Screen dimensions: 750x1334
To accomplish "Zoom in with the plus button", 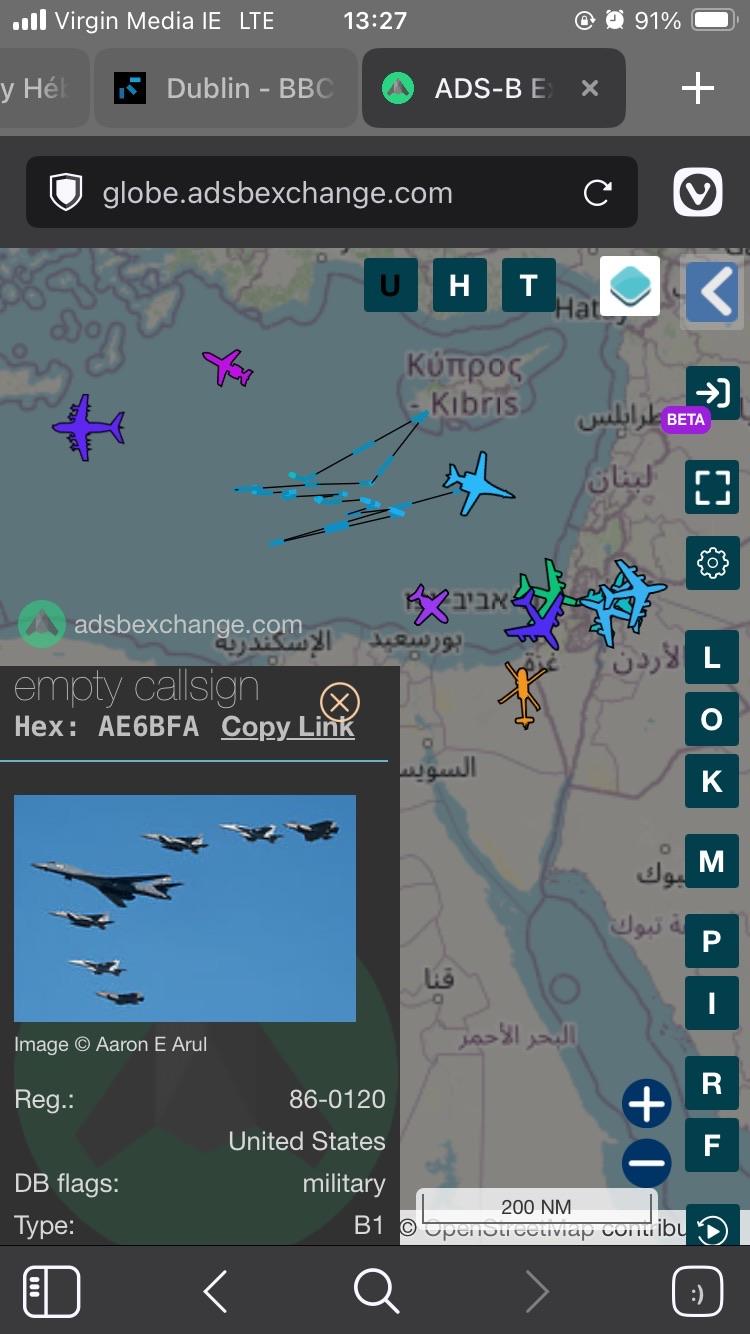I will tap(647, 1105).
